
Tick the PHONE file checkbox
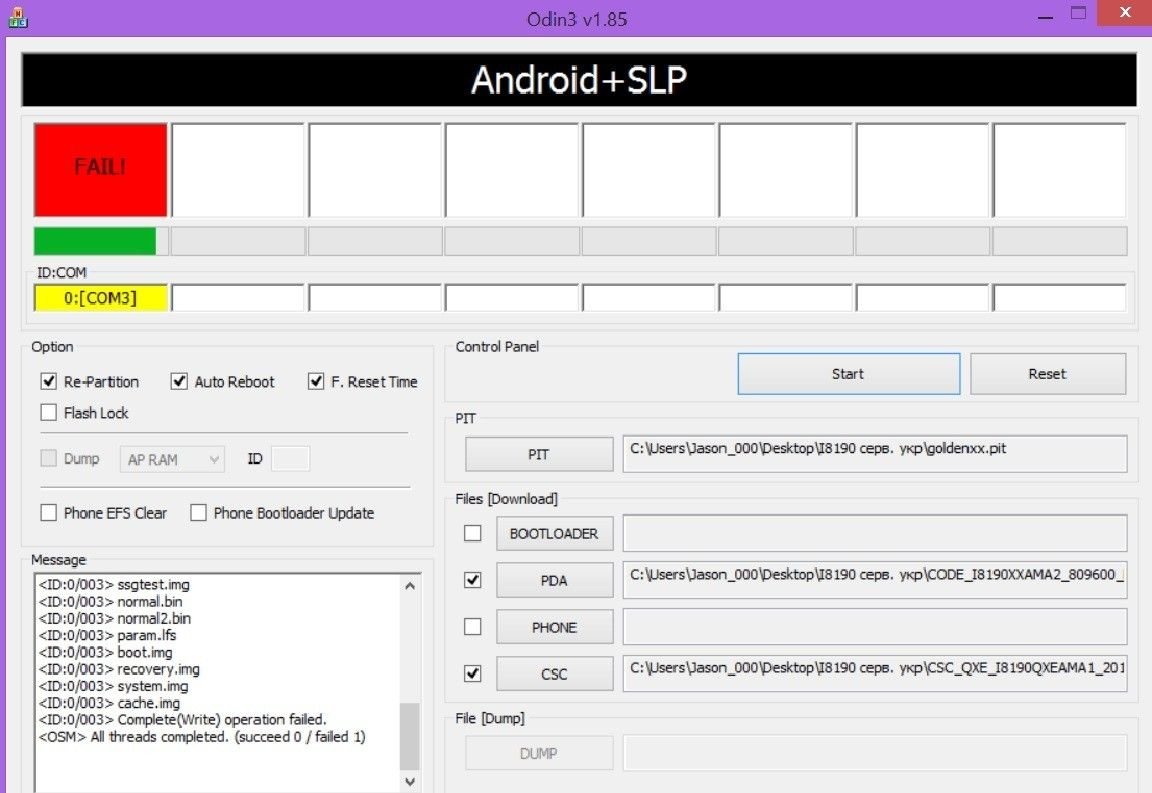473,626
